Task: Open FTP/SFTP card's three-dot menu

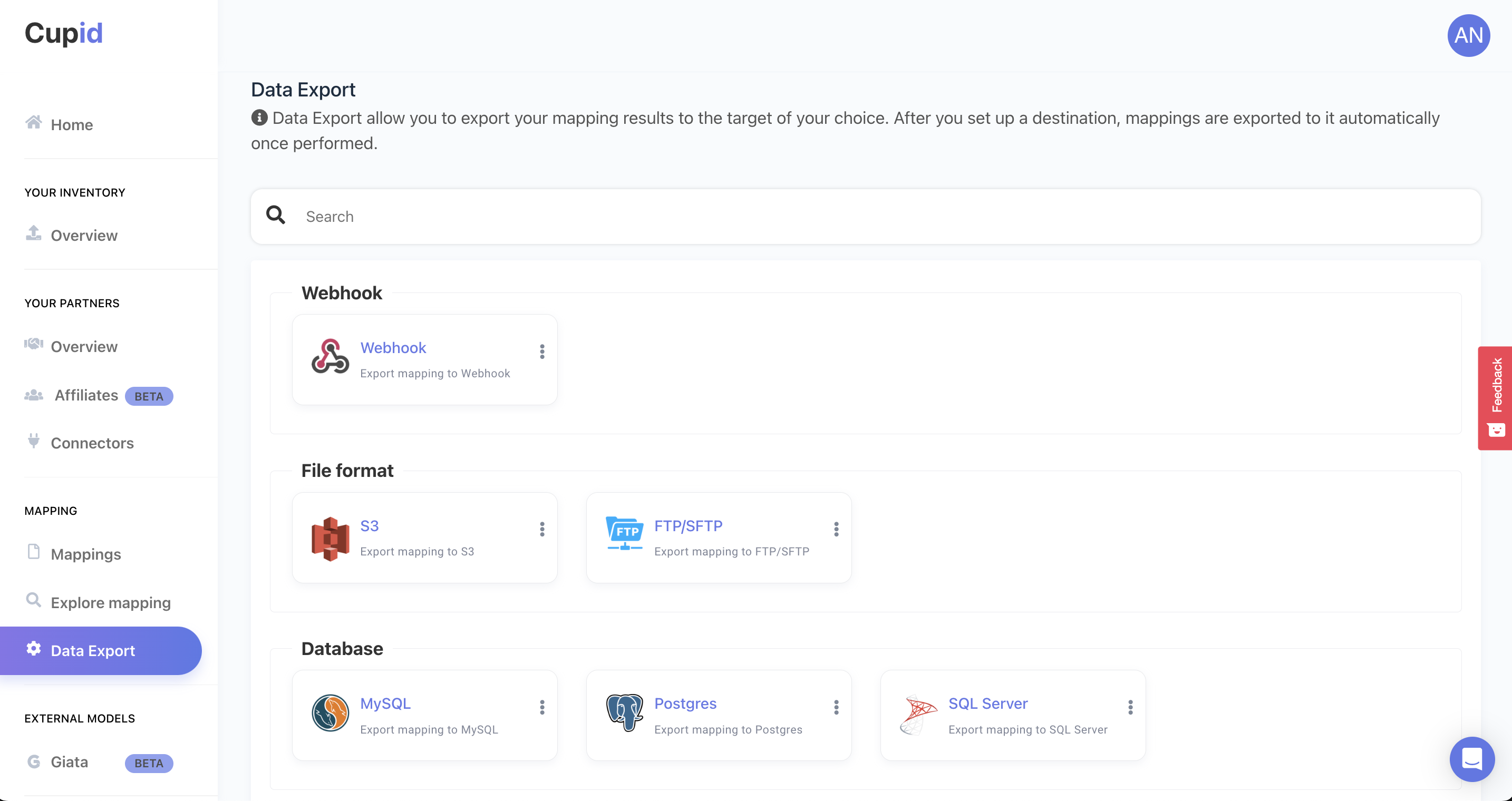Action: coord(836,529)
